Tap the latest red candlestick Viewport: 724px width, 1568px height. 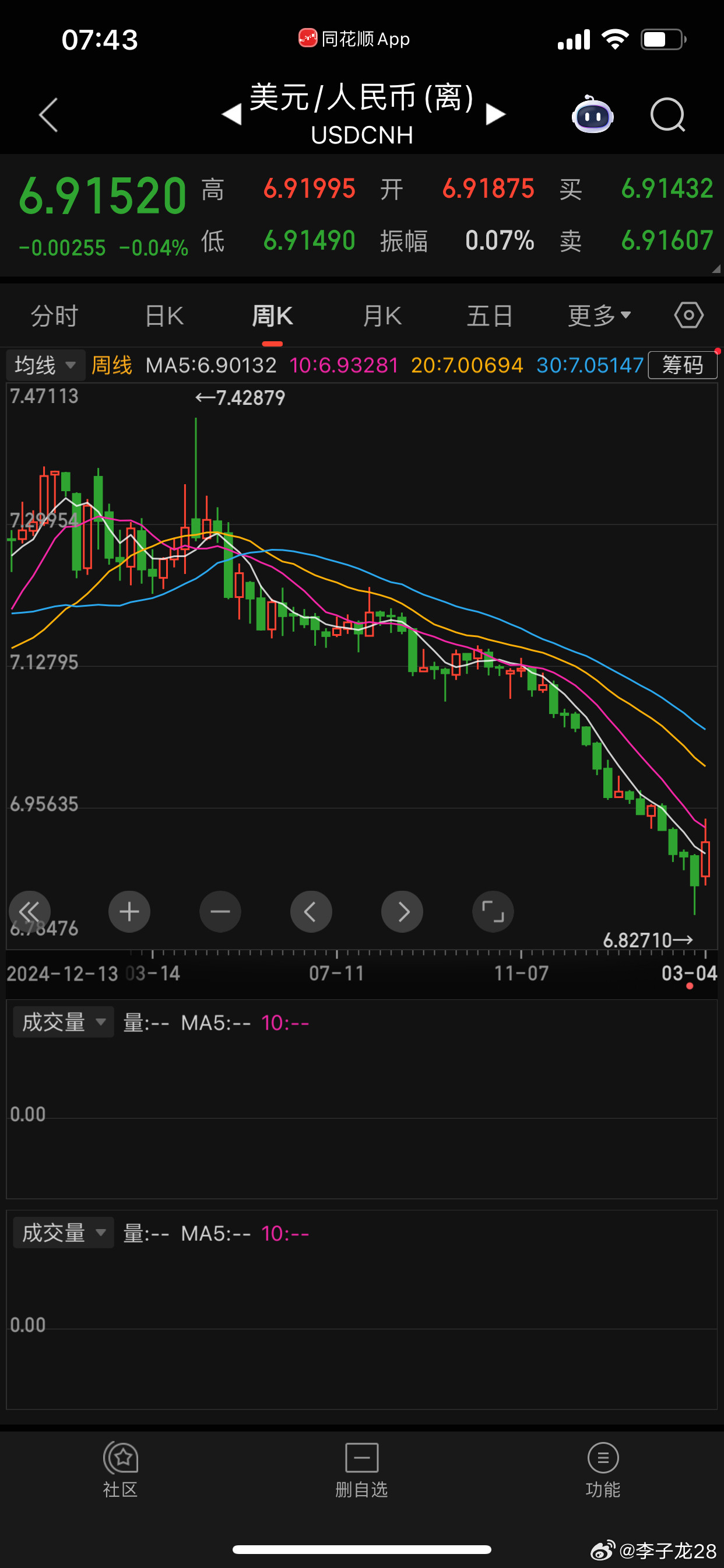click(705, 857)
